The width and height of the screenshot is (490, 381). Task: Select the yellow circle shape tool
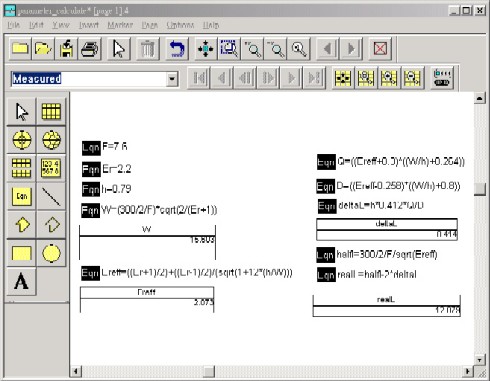point(51,253)
